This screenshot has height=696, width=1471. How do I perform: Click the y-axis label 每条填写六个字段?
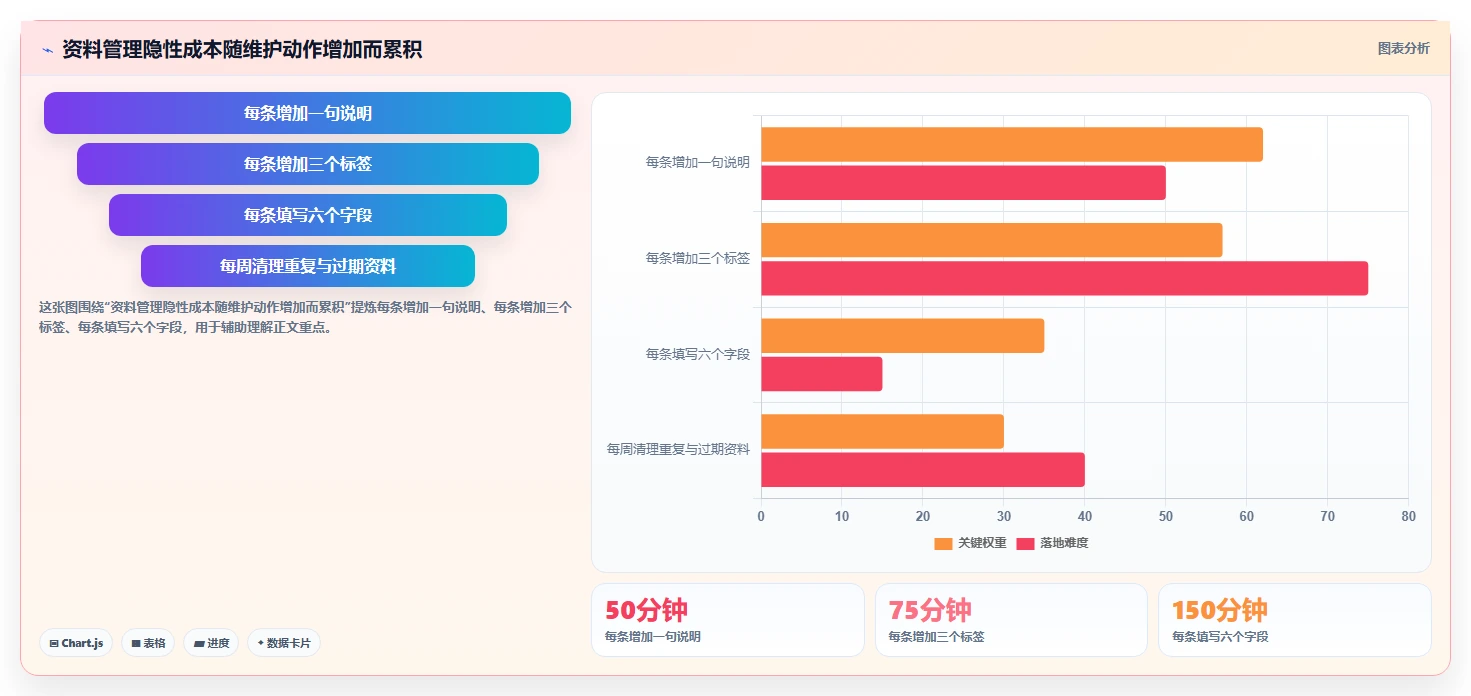pos(698,354)
